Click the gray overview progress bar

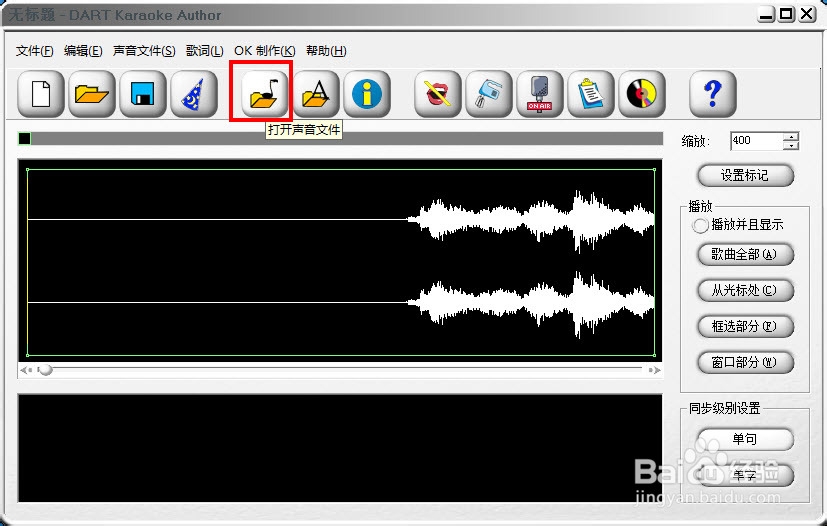click(x=340, y=139)
